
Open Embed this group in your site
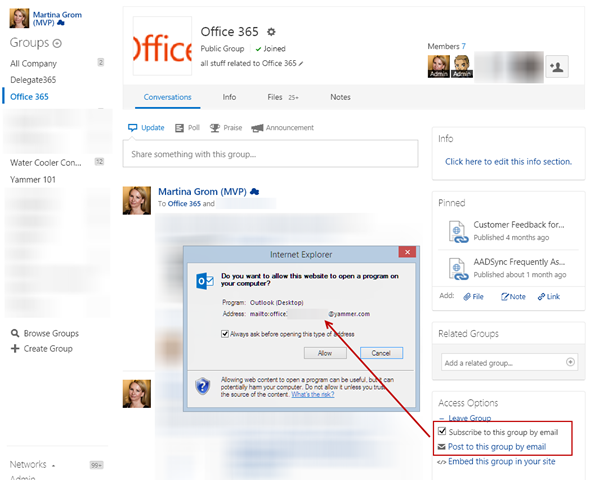pos(501,462)
